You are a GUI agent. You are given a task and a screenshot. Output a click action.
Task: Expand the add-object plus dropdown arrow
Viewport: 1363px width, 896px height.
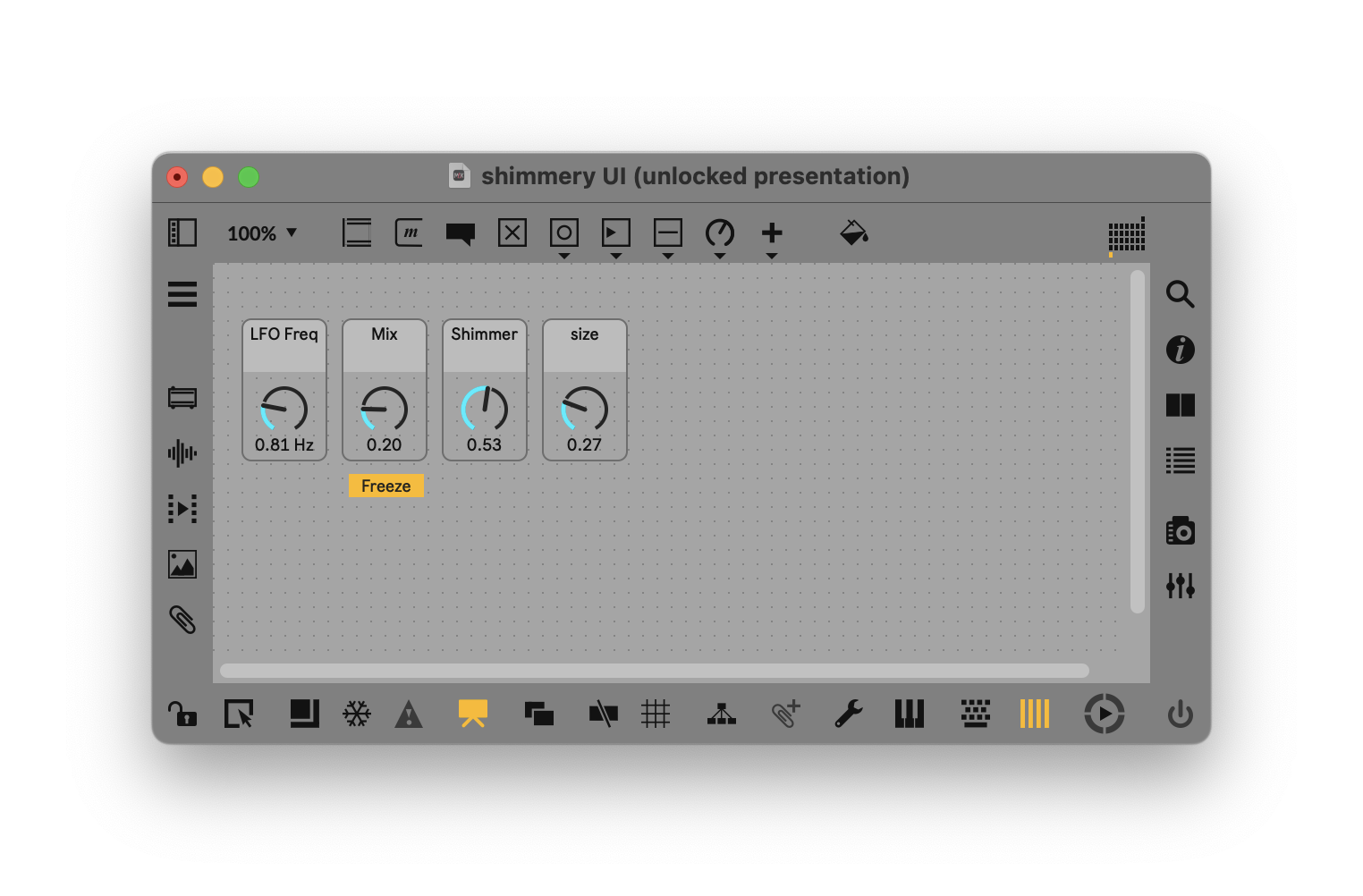(772, 257)
